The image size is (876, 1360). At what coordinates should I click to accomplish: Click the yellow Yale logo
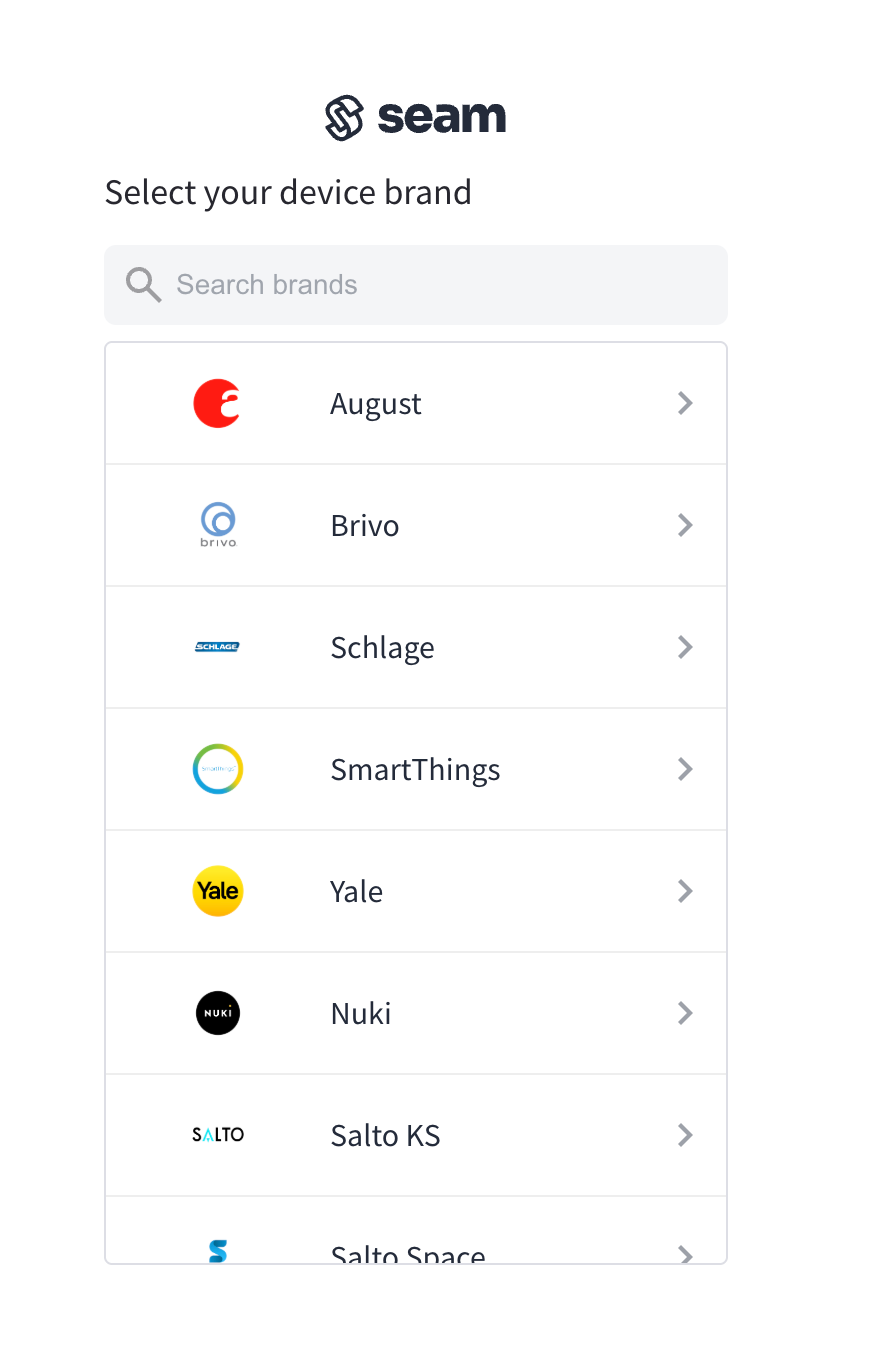click(x=217, y=891)
